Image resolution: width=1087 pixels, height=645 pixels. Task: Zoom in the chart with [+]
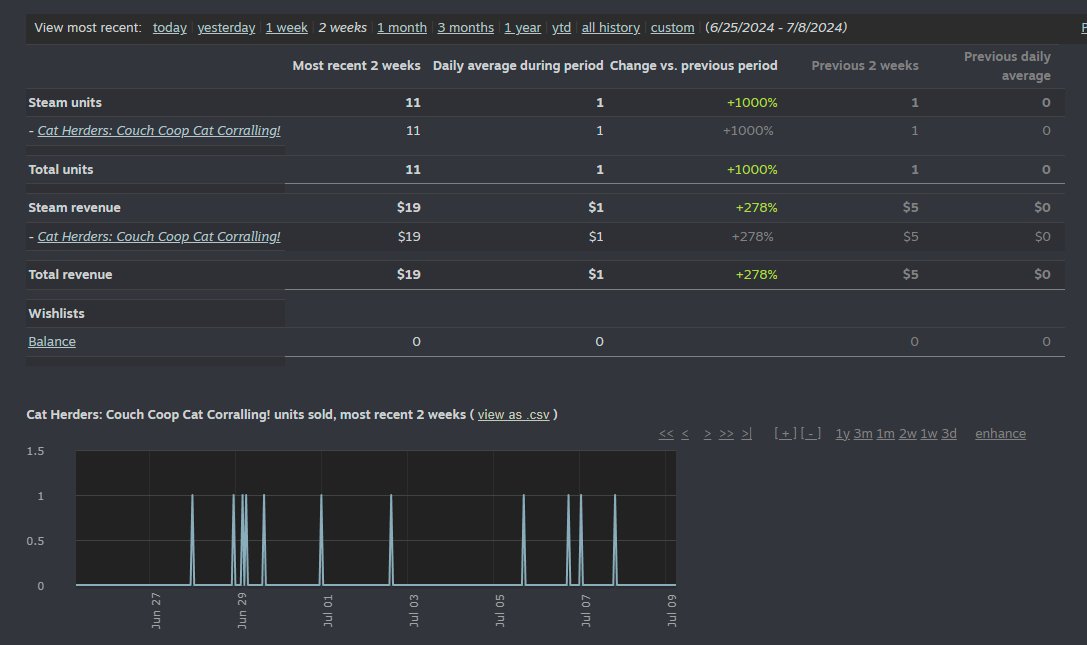(x=785, y=433)
